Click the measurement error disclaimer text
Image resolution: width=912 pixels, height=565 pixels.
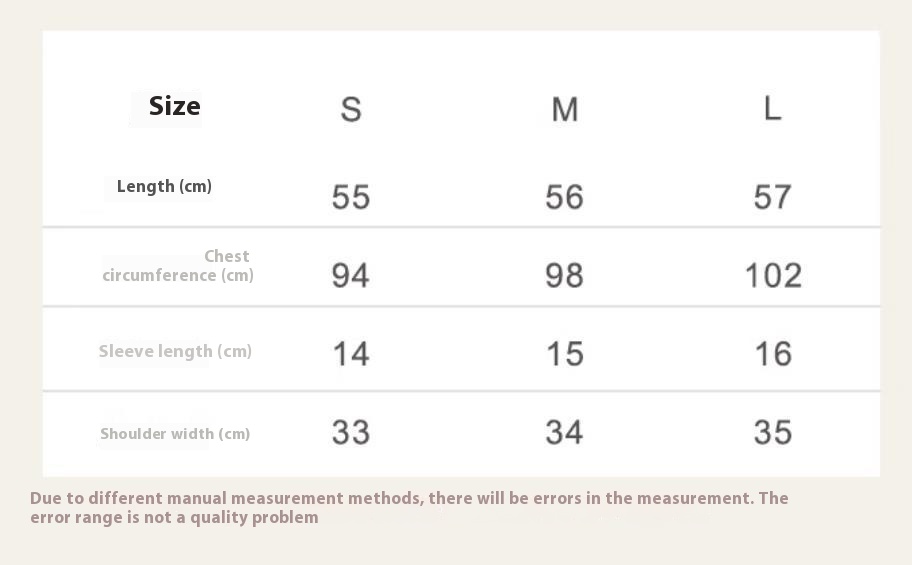tap(409, 508)
